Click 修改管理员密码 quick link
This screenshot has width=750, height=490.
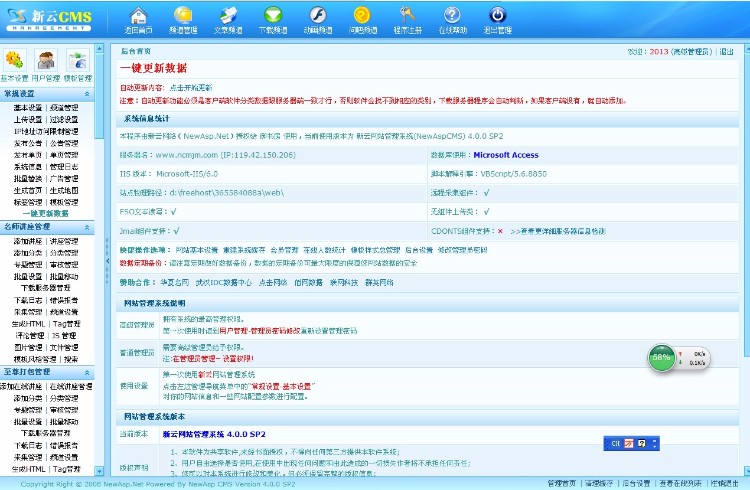coord(463,250)
